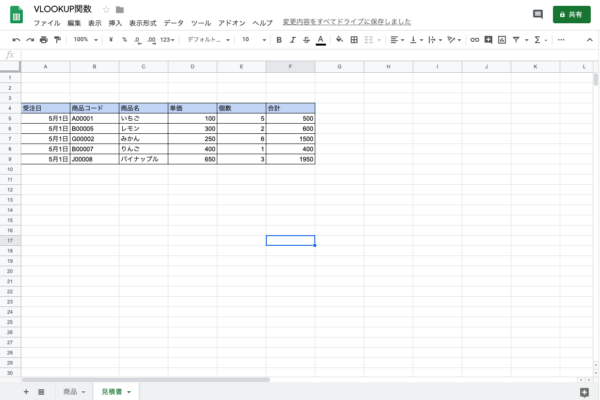Viewport: 600px width, 400px height.
Task: Open the アドオン menu
Action: tap(232, 23)
